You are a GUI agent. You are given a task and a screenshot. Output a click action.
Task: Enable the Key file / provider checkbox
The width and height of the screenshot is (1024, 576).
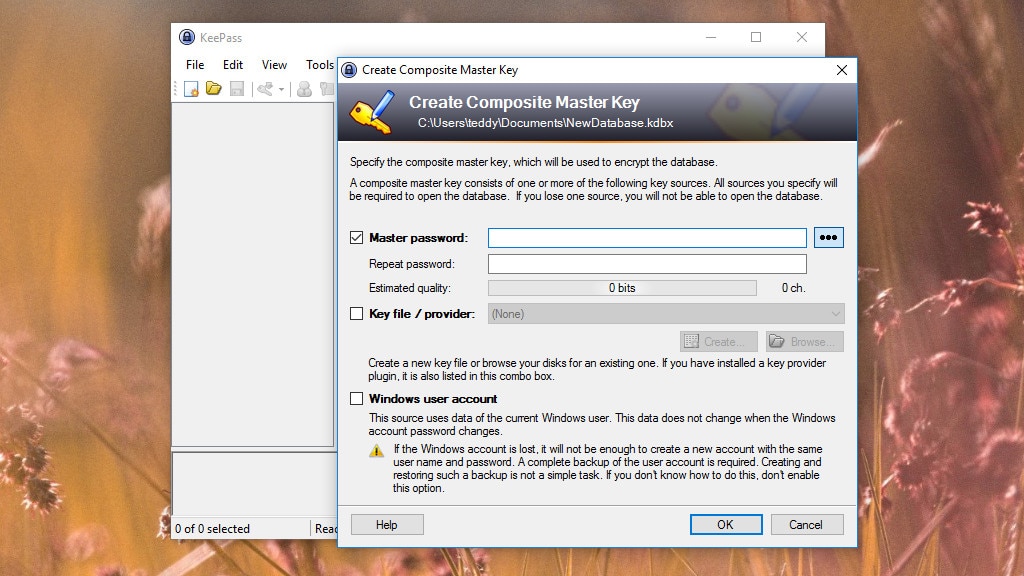[x=357, y=313]
